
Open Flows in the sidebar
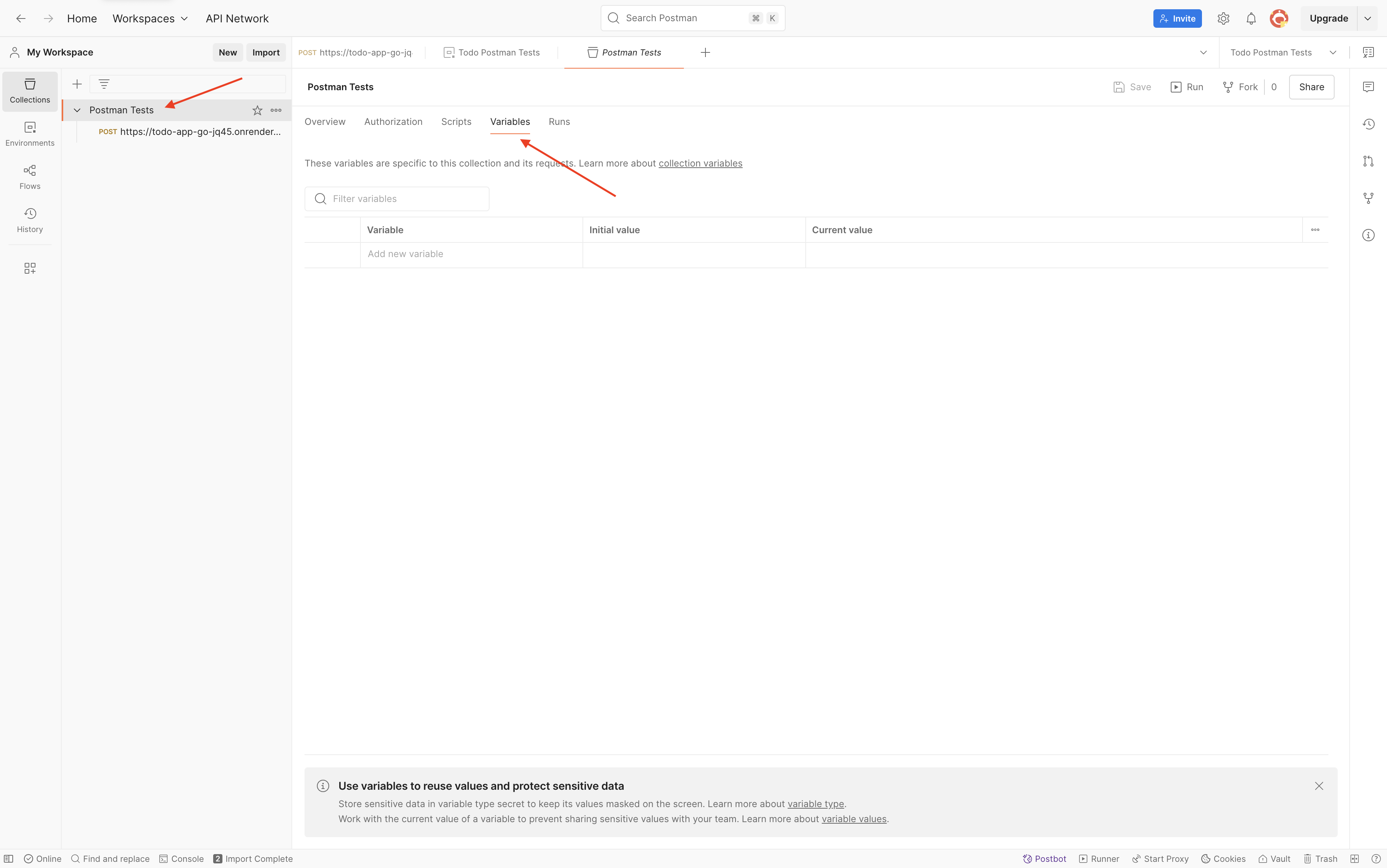pos(30,177)
